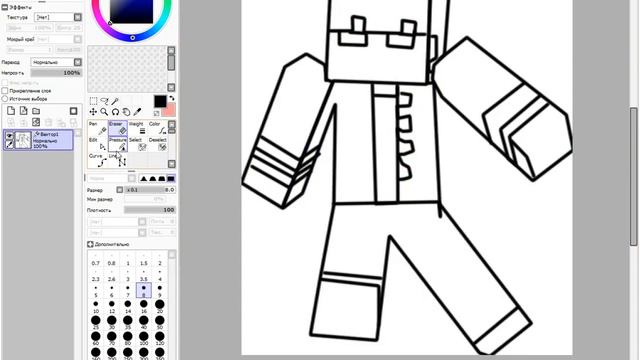Choose the Weight vector tool
The image size is (640, 360).
pyautogui.click(x=138, y=128)
